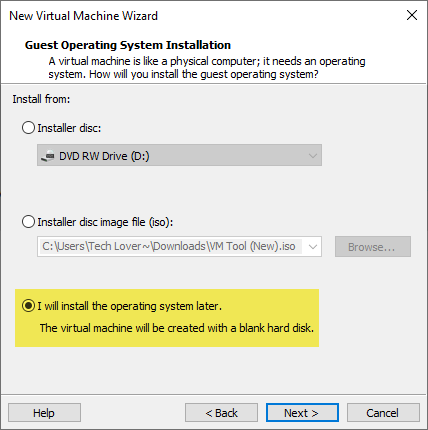This screenshot has height=430, width=428.
Task: Click the blank hard disk description text
Action: point(177,328)
